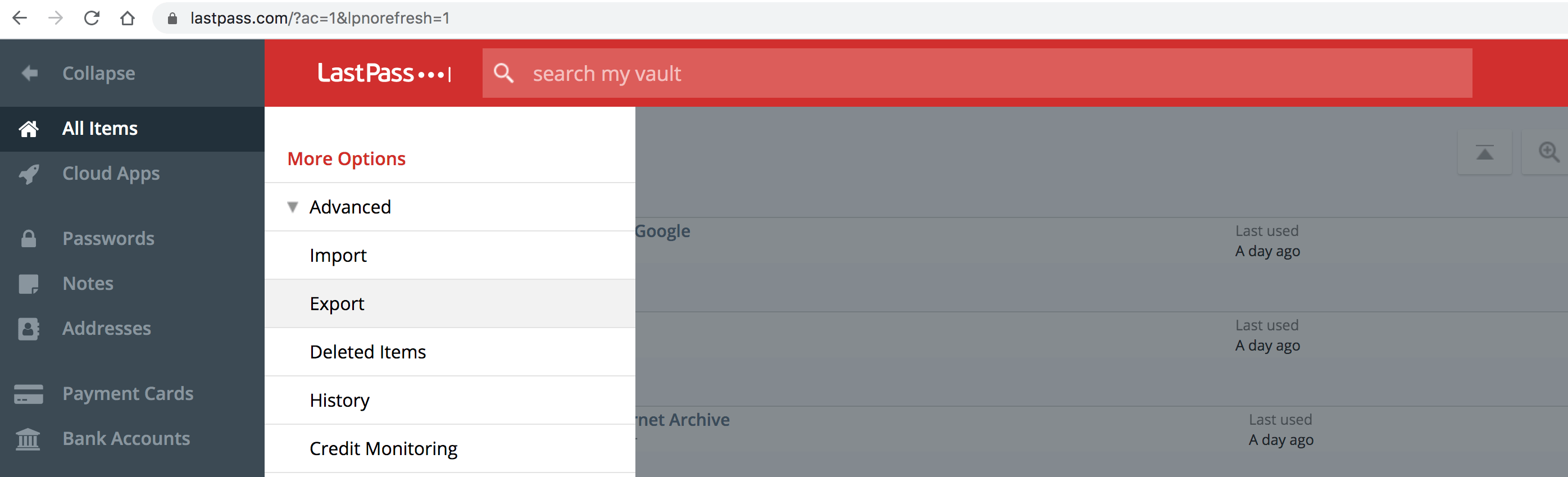This screenshot has height=477, width=1568.
Task: Click the LastPass logo
Action: pyautogui.click(x=384, y=74)
